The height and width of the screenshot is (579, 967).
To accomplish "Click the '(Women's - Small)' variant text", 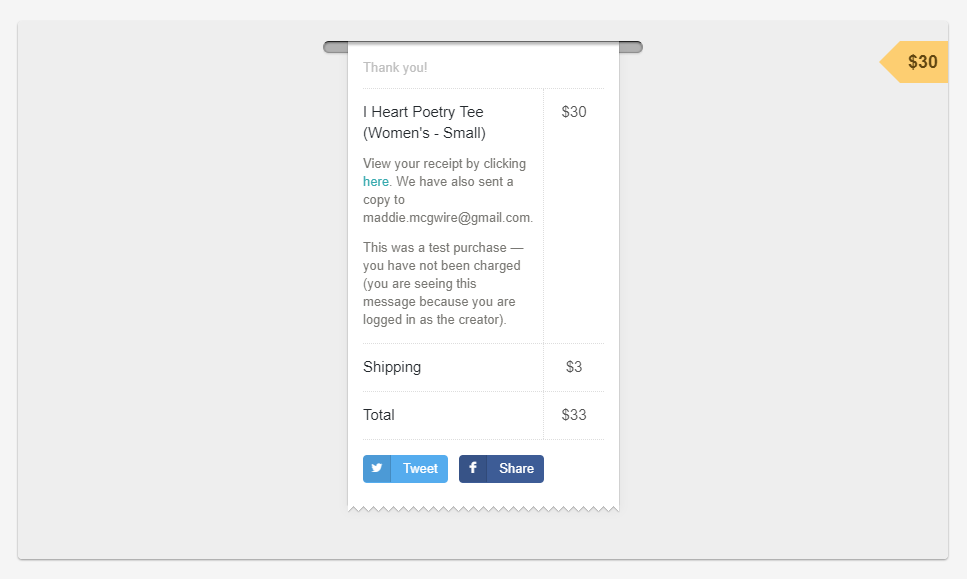I will pyautogui.click(x=424, y=133).
